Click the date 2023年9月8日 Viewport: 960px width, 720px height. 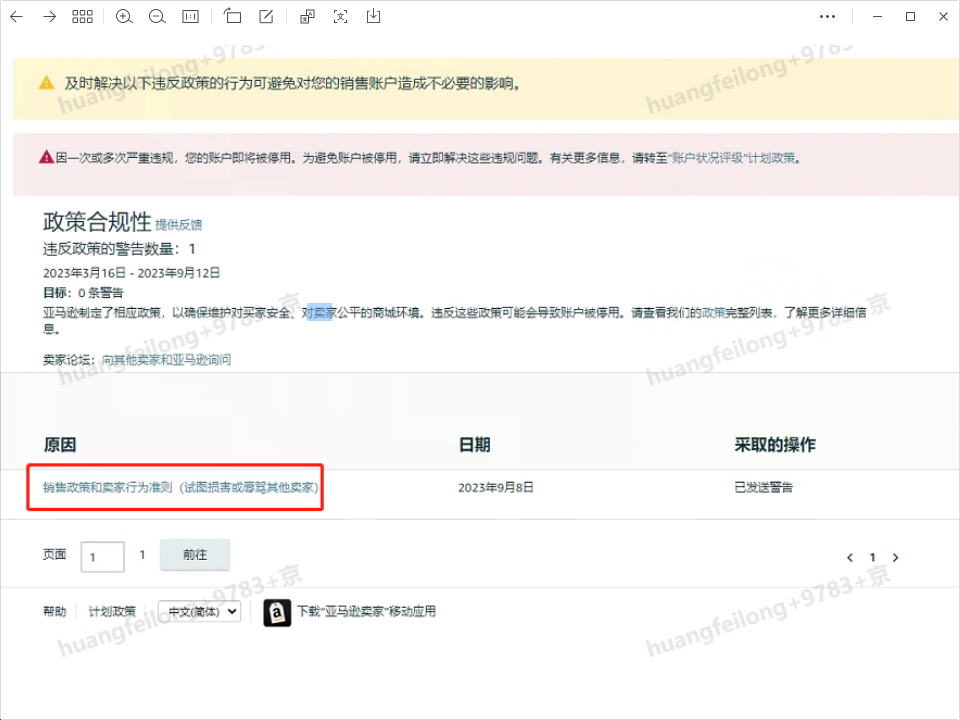496,487
